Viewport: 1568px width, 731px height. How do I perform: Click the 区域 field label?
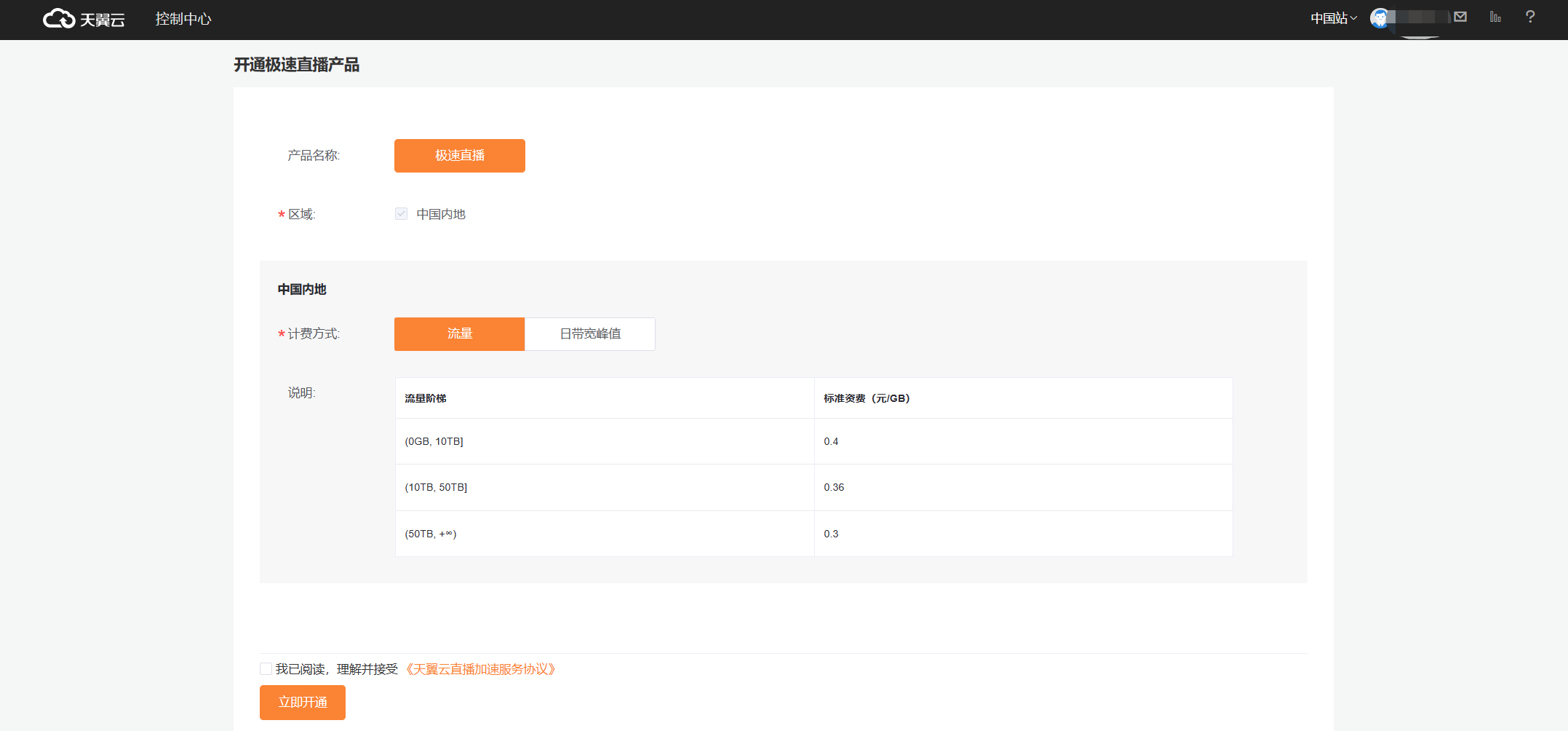coord(301,214)
